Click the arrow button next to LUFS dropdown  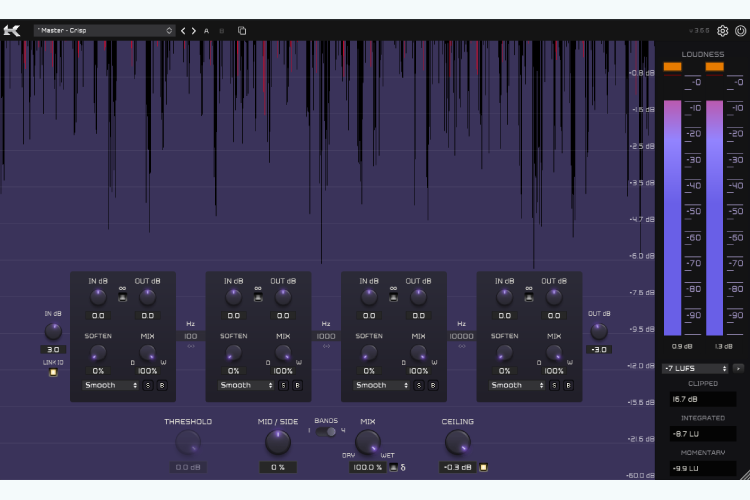pos(739,368)
